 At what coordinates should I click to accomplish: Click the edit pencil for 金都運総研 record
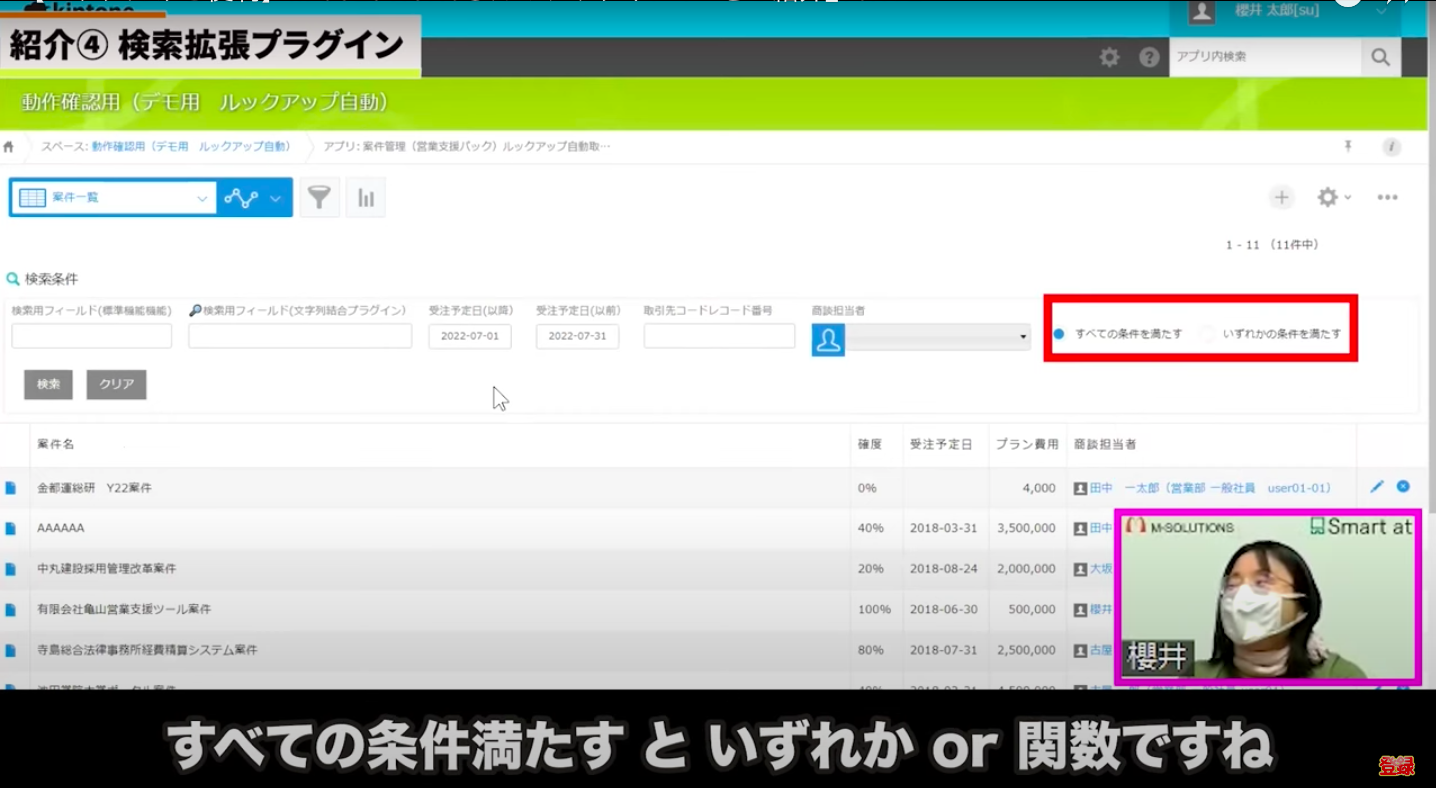tap(1376, 487)
